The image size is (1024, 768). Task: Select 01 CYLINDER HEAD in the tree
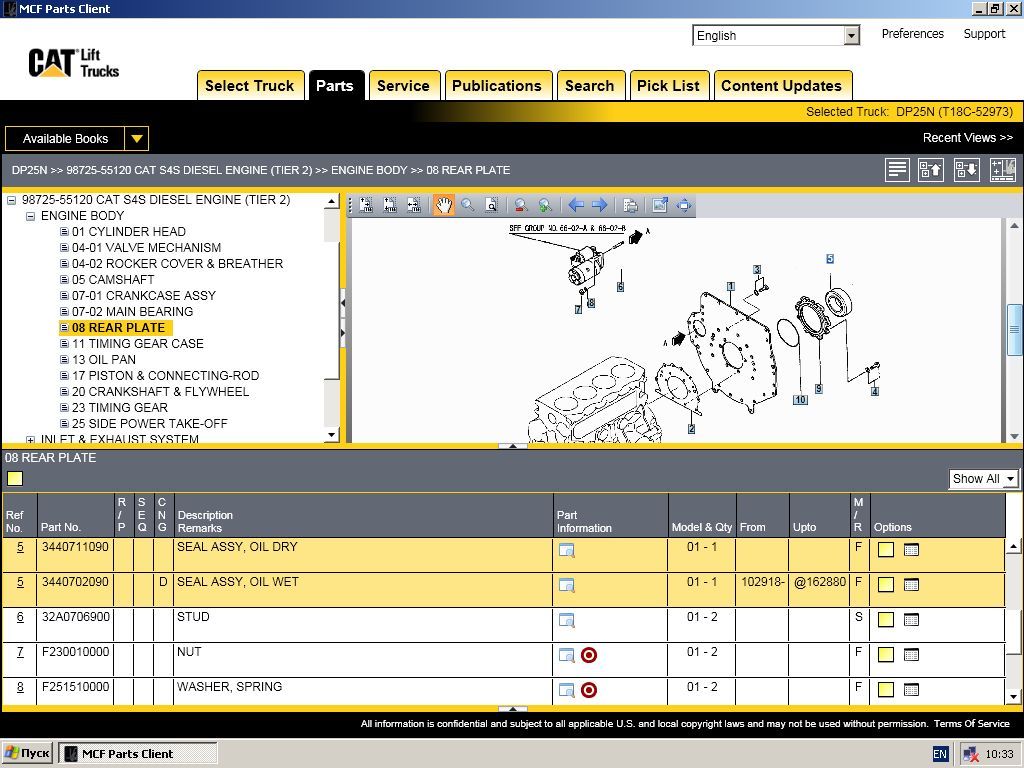129,232
